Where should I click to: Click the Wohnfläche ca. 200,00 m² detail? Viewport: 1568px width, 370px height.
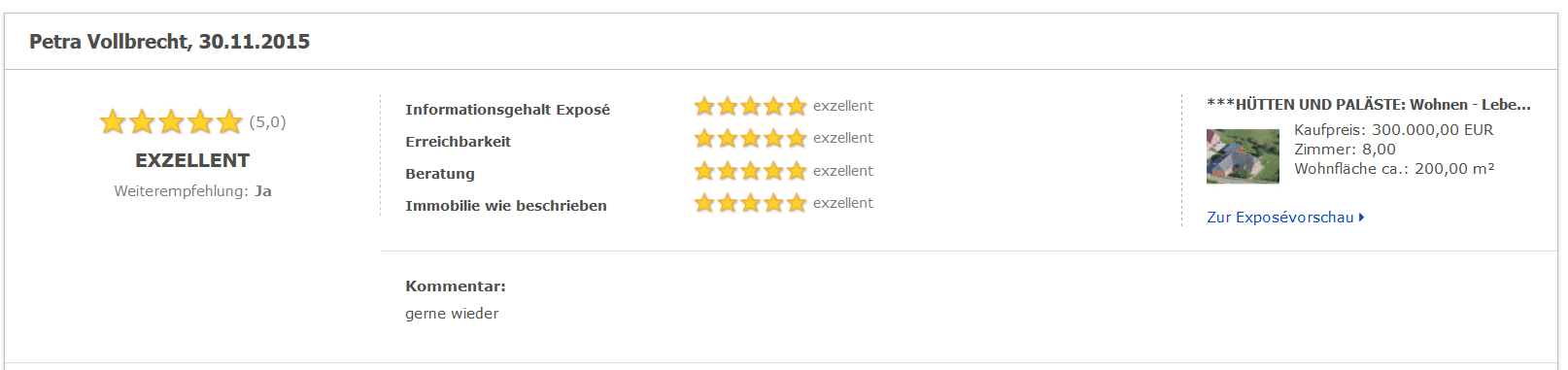coord(1394,169)
